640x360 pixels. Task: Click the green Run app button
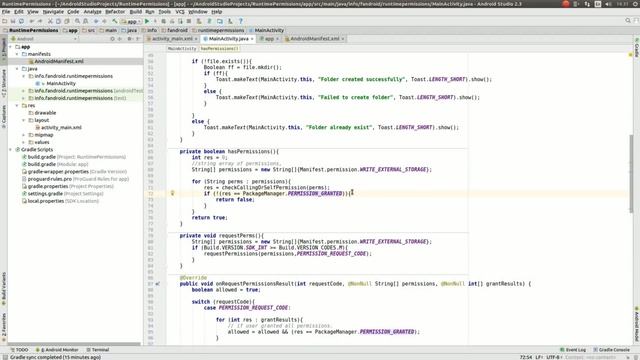coord(147,21)
